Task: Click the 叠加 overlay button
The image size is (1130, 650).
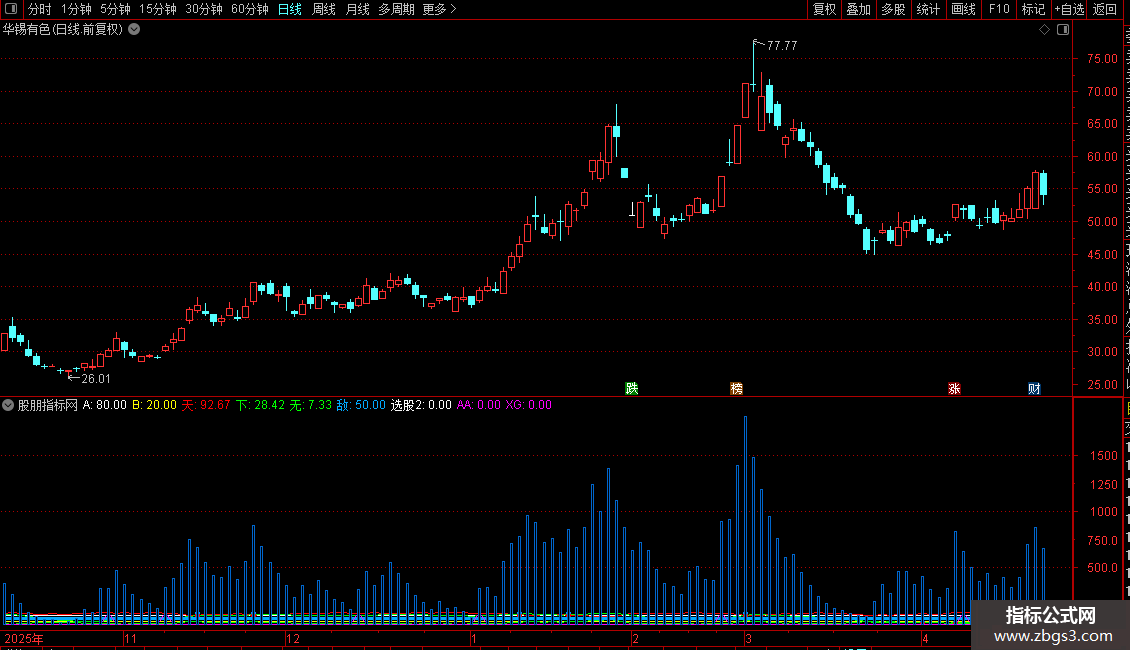Action: tap(858, 9)
